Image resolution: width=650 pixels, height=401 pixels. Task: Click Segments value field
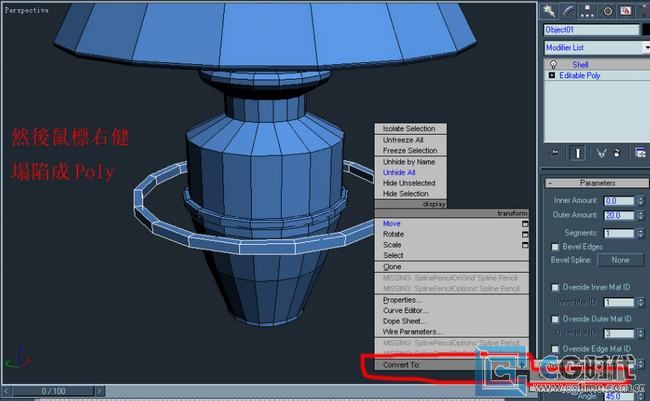pyautogui.click(x=619, y=233)
